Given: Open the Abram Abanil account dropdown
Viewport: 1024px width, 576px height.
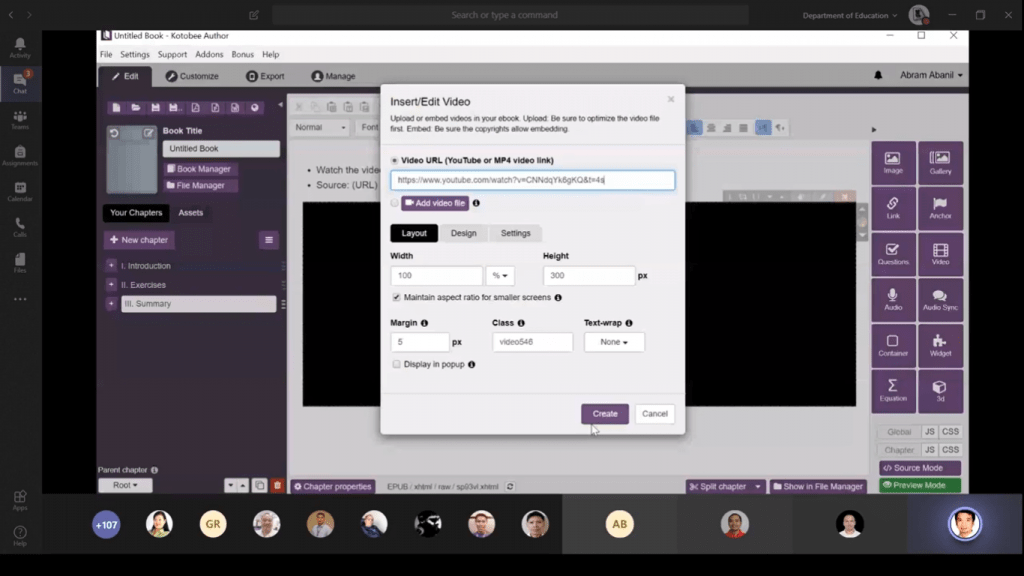Looking at the screenshot, I should click(931, 75).
